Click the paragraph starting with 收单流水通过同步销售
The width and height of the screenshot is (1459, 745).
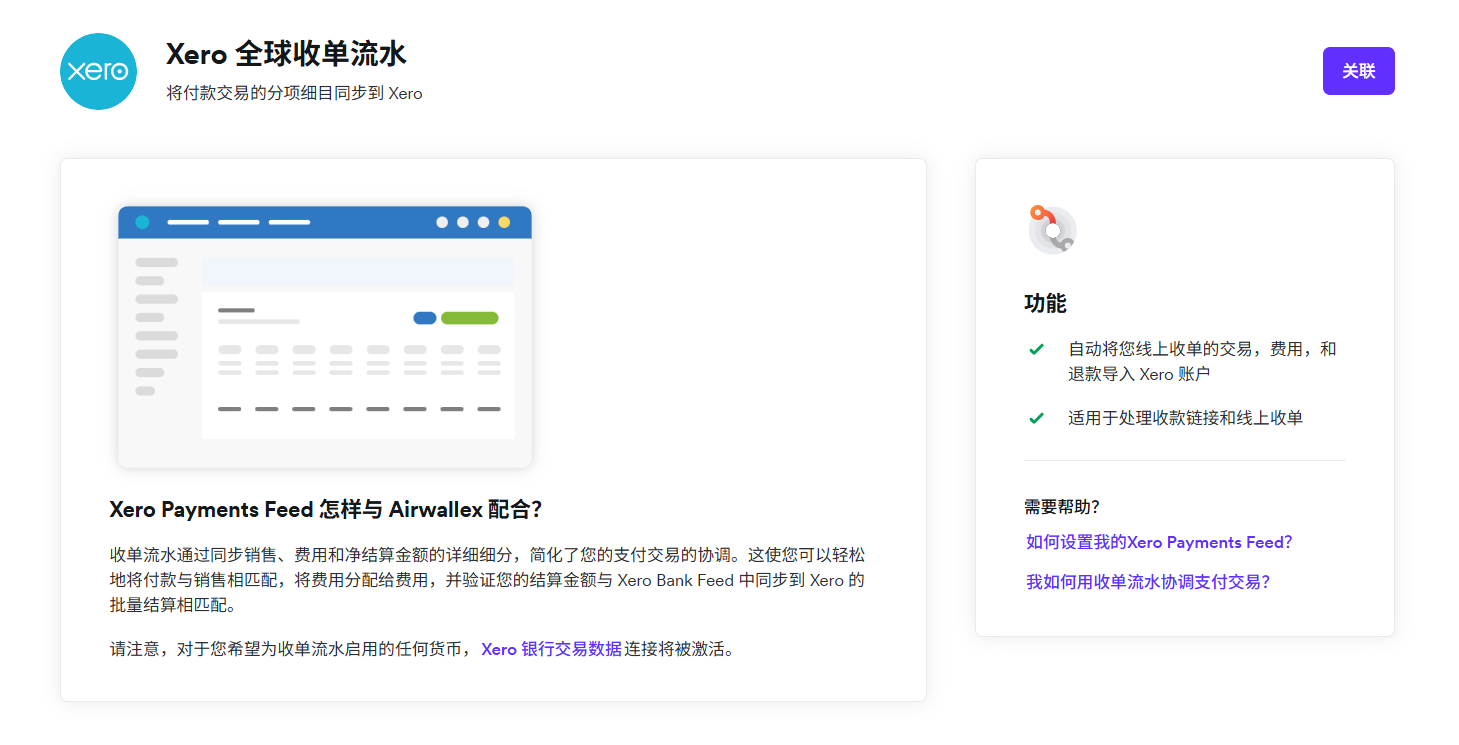(487, 580)
